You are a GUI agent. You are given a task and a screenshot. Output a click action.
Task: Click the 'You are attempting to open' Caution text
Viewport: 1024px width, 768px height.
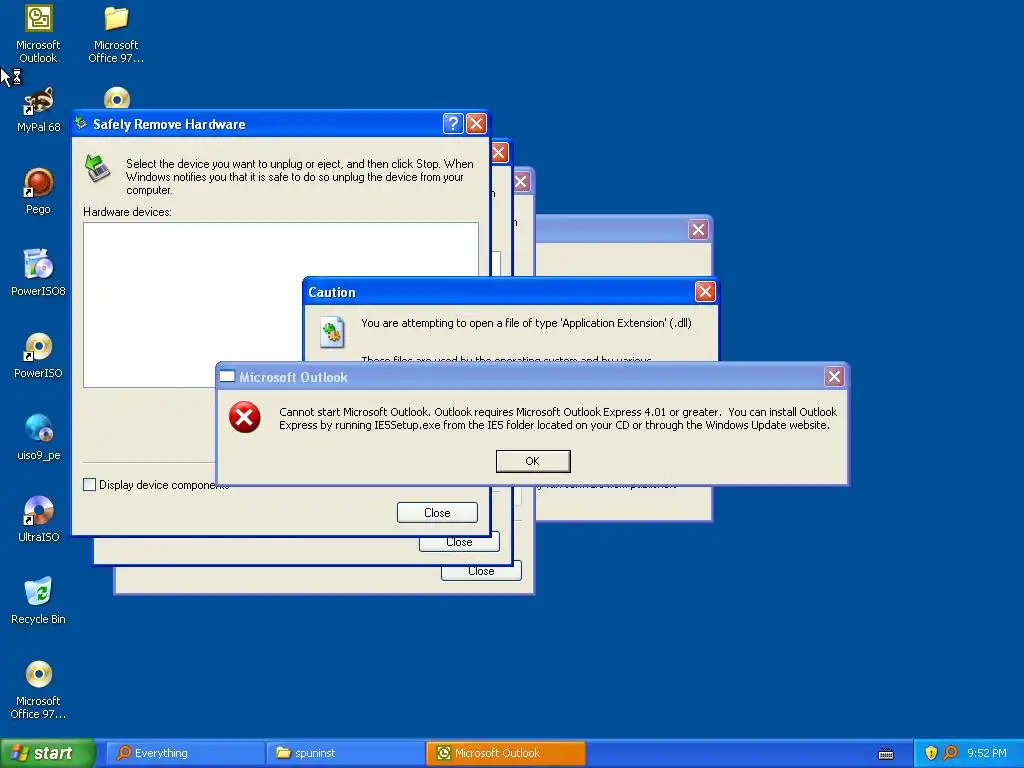pyautogui.click(x=526, y=323)
